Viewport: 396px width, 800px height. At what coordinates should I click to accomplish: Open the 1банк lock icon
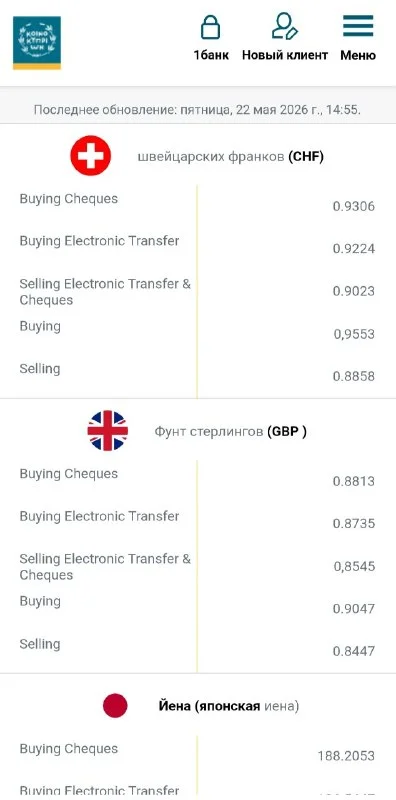click(x=210, y=27)
